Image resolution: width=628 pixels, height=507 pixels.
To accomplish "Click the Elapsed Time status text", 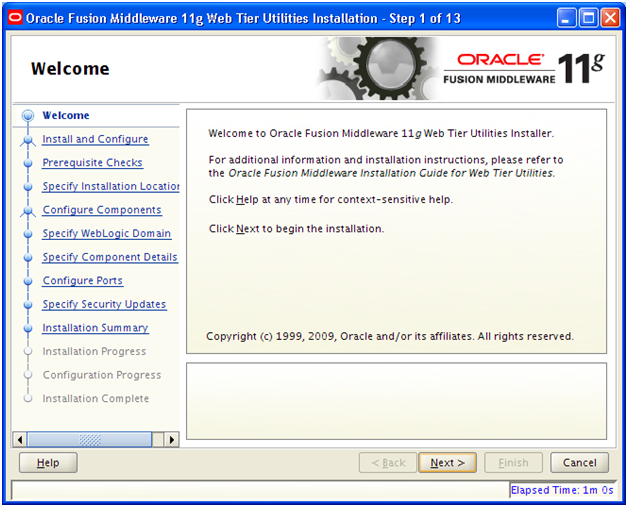I will 562,490.
